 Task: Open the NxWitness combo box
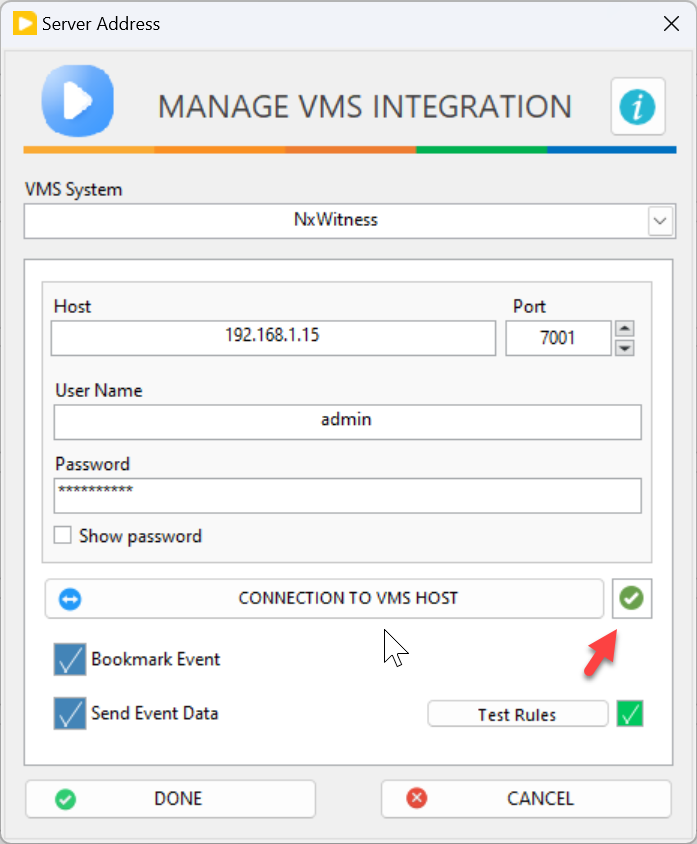click(x=336, y=220)
